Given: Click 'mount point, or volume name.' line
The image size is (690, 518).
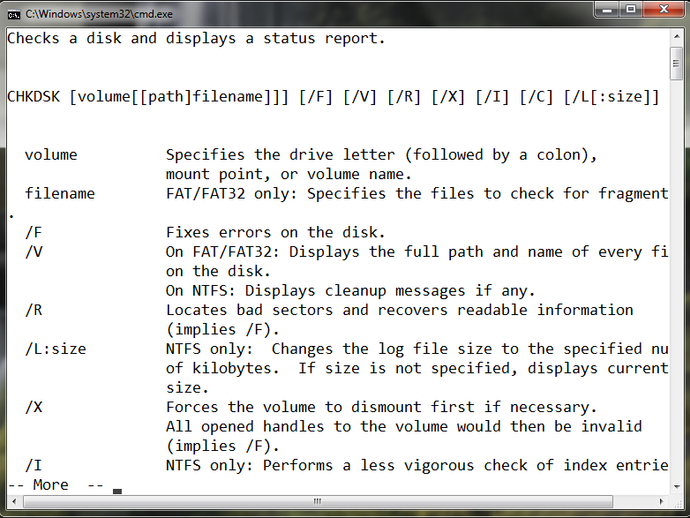Looking at the screenshot, I should [289, 175].
